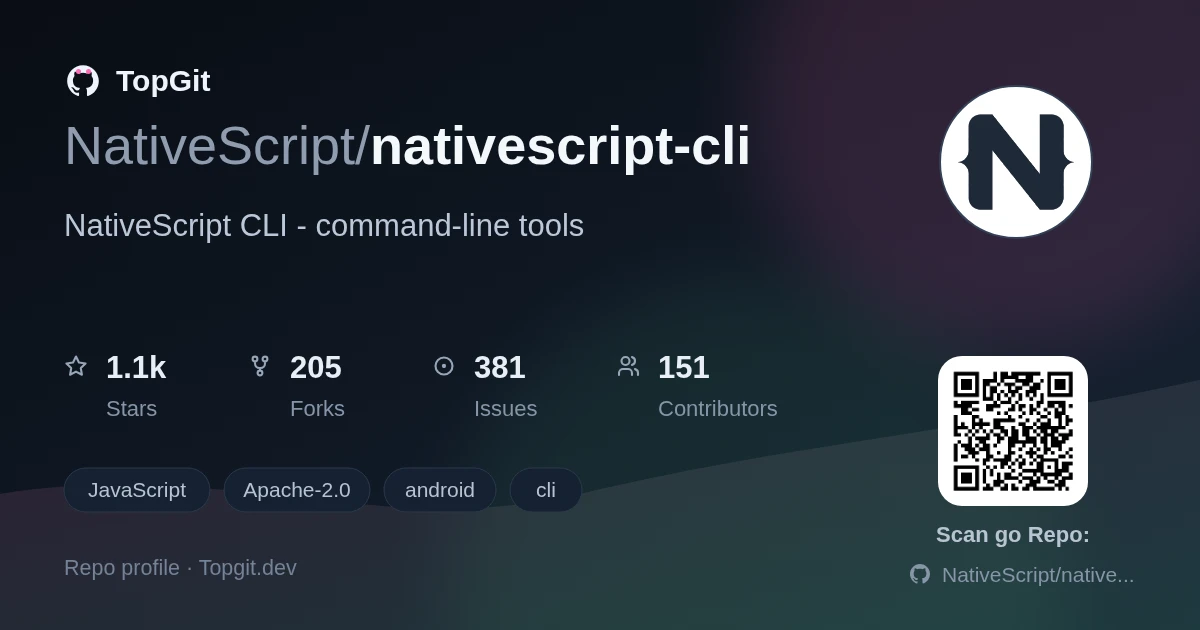This screenshot has width=1200, height=630.
Task: Select the JavaScript tag
Action: pos(137,490)
